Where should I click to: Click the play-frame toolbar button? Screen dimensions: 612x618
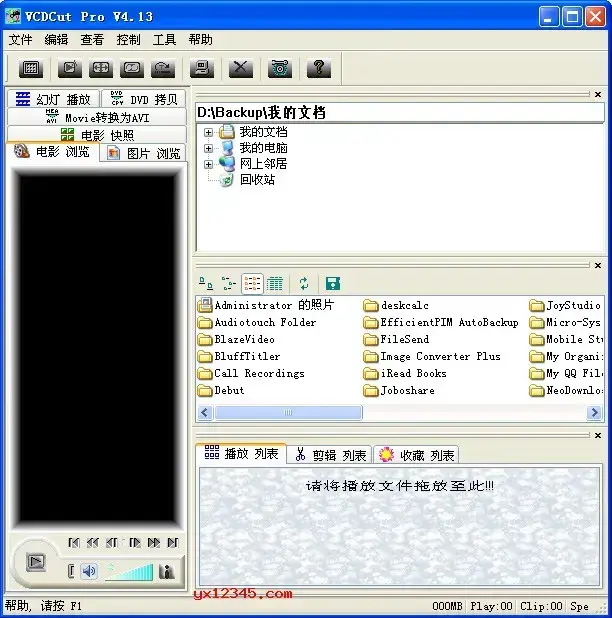point(70,68)
